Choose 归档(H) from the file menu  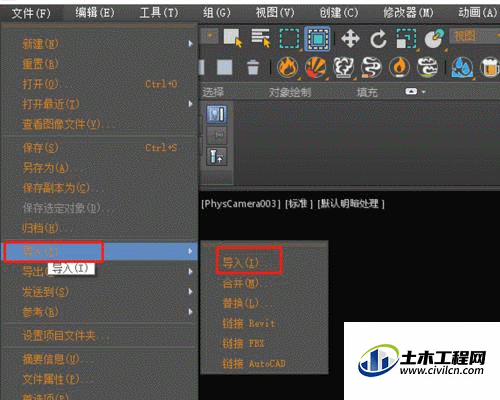point(99,228)
